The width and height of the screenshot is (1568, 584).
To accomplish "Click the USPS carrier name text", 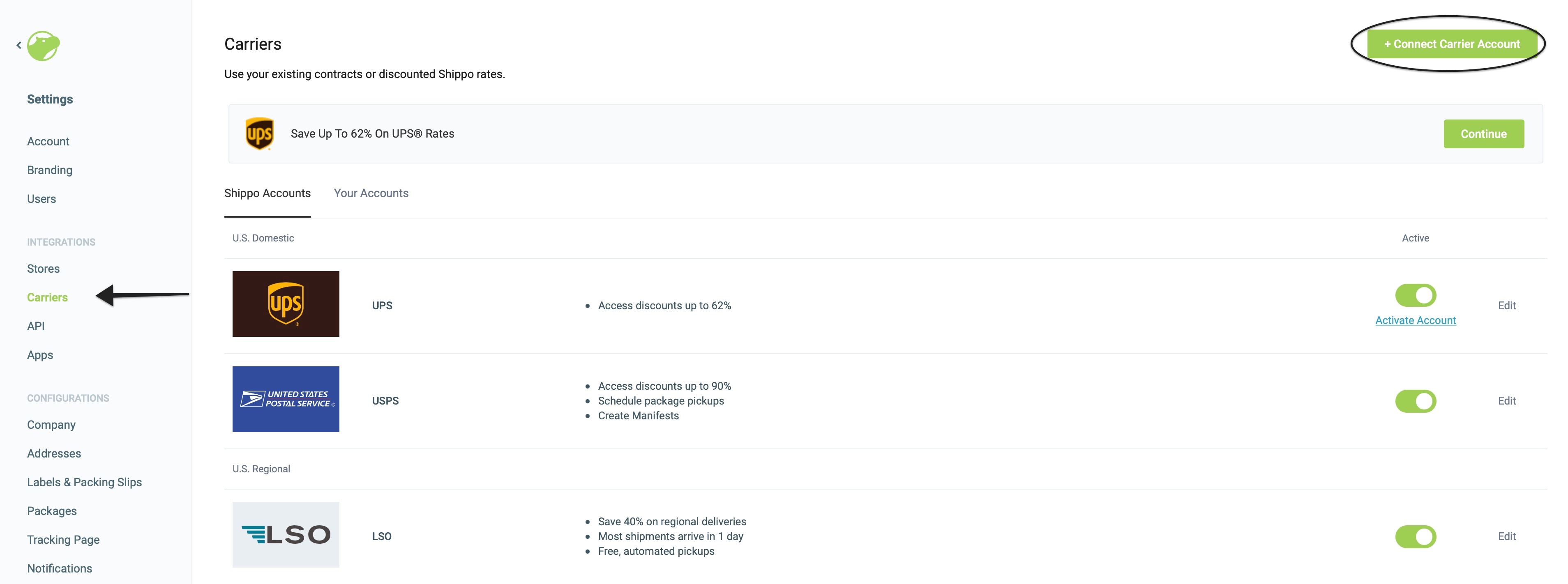I will click(385, 401).
